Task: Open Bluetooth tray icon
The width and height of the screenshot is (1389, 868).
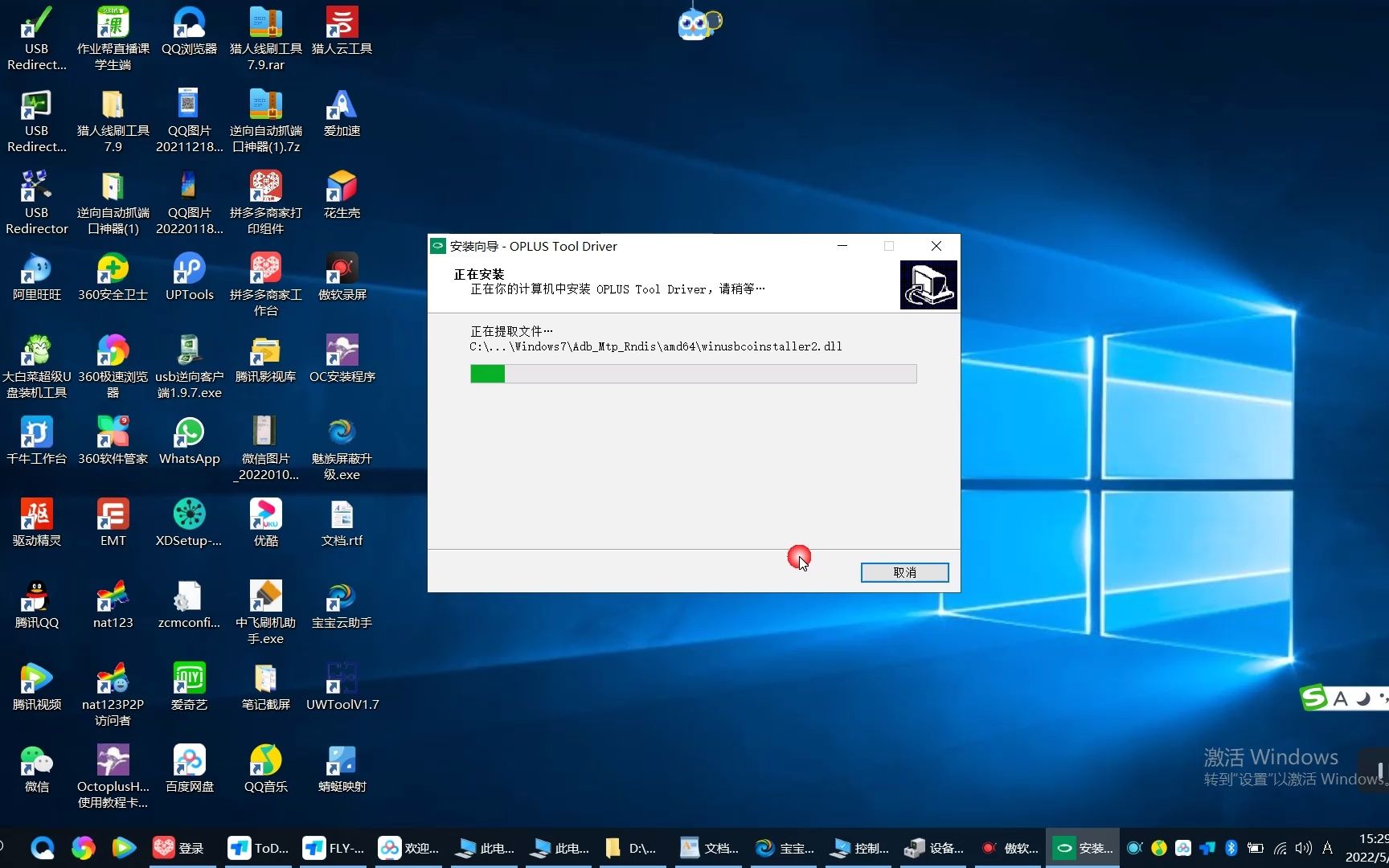Action: click(x=1231, y=848)
